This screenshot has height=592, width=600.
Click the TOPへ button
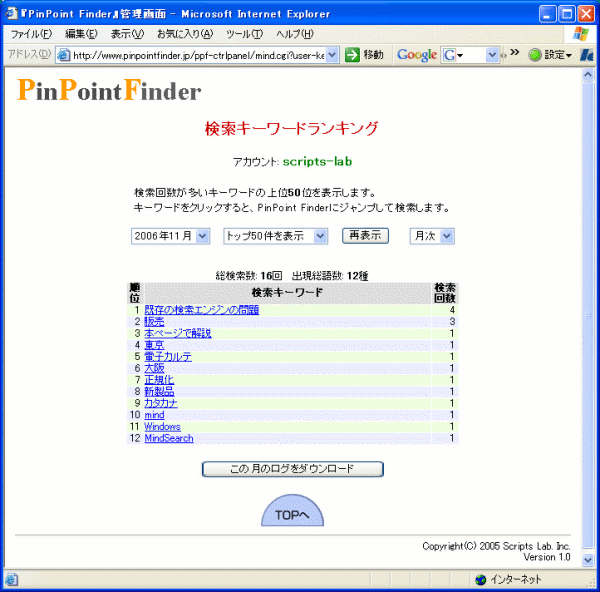292,512
